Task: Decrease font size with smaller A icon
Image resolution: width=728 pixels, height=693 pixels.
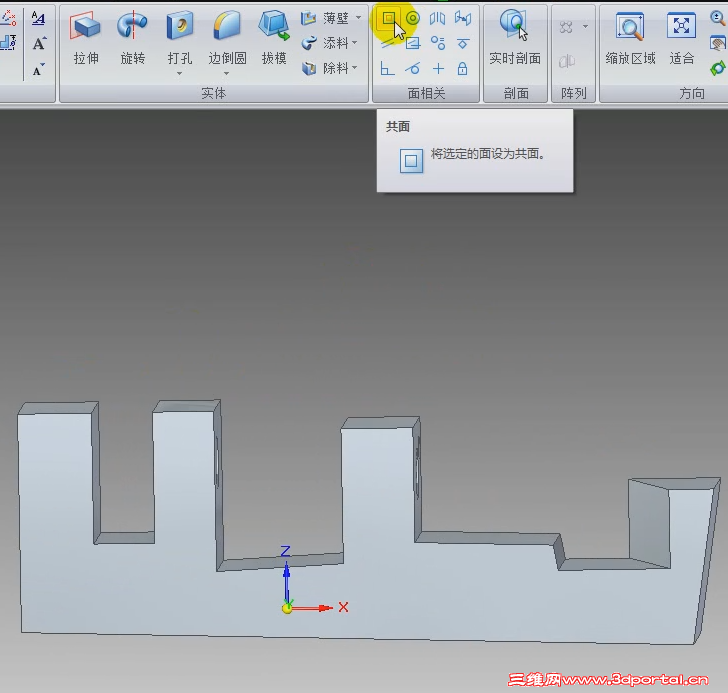Action: (x=38, y=69)
